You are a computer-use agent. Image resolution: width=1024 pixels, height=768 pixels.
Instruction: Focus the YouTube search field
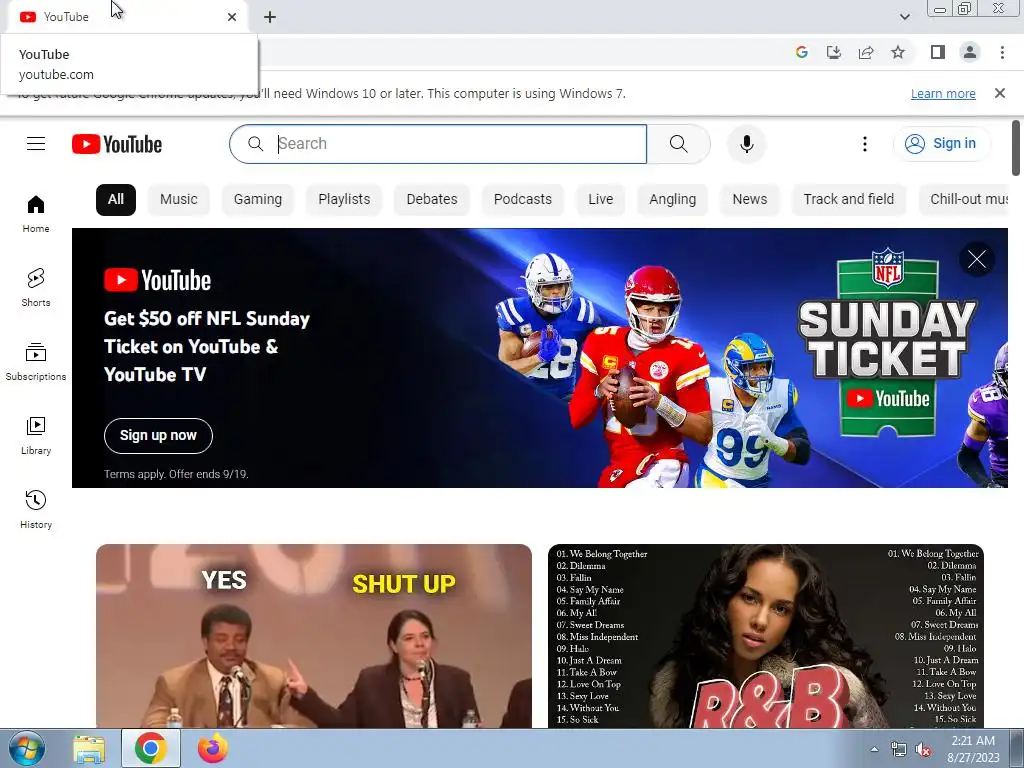[438, 144]
